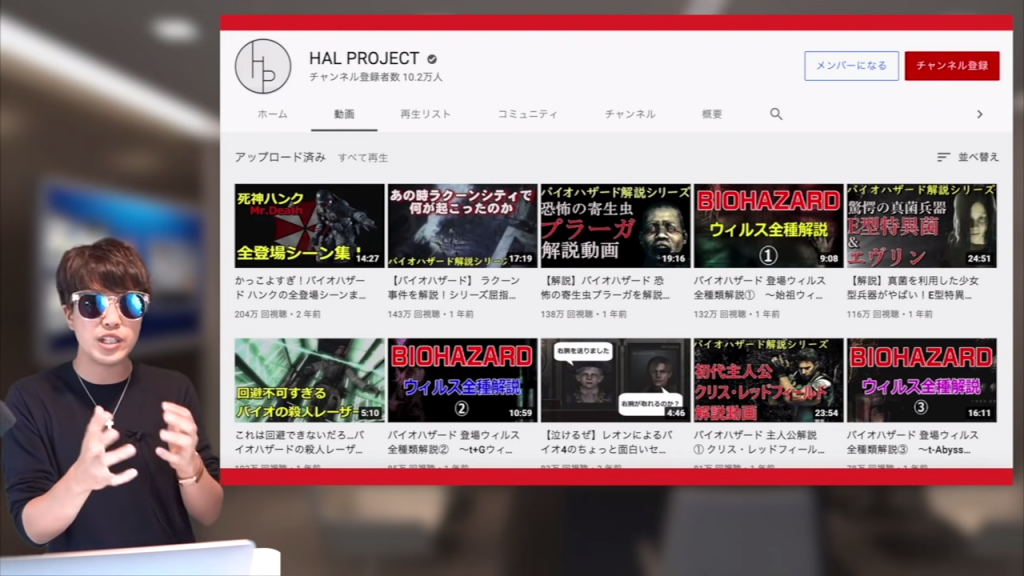Open the チャンネル tab
Viewport: 1024px width, 576px height.
[630, 114]
